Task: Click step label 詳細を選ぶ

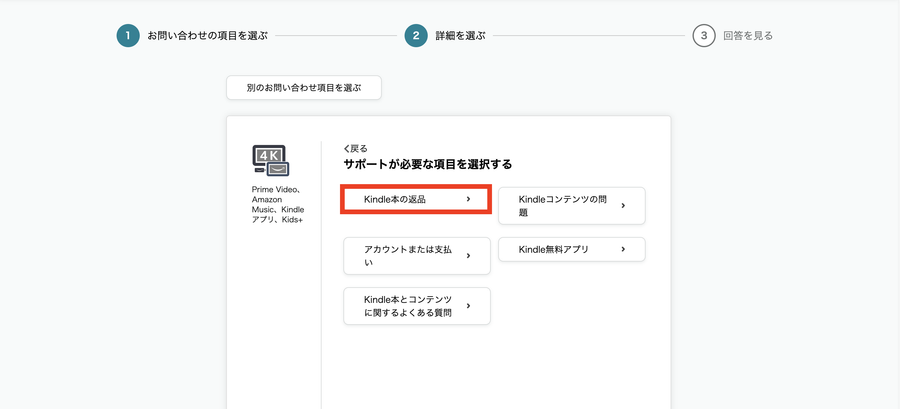Action: (460, 36)
